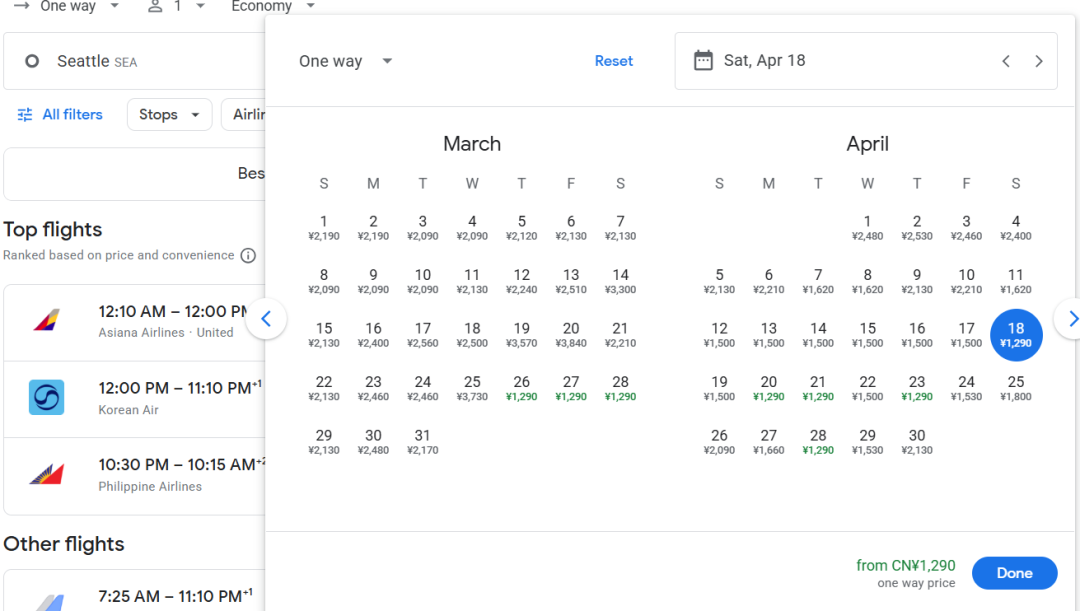Select April 30 priced ¥2,130
The image size is (1080, 611).
coord(917,442)
